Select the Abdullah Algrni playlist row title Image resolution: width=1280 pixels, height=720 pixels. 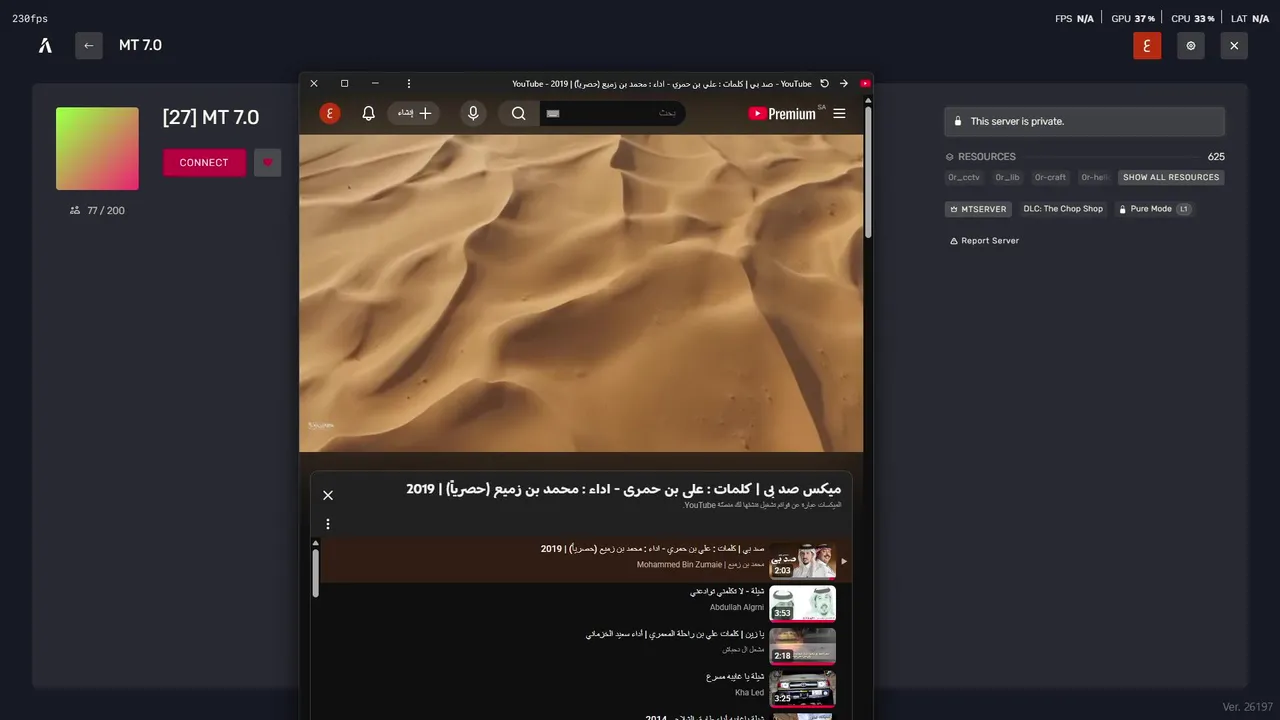[727, 592]
